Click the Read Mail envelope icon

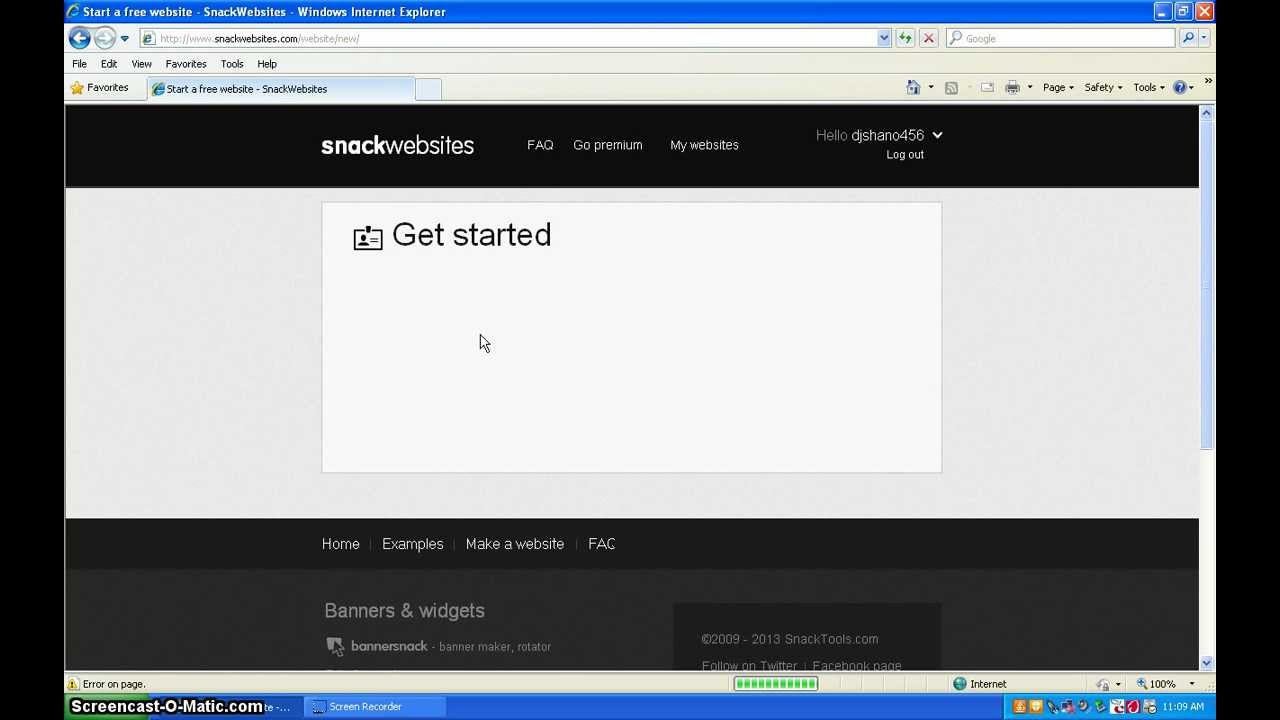(987, 88)
